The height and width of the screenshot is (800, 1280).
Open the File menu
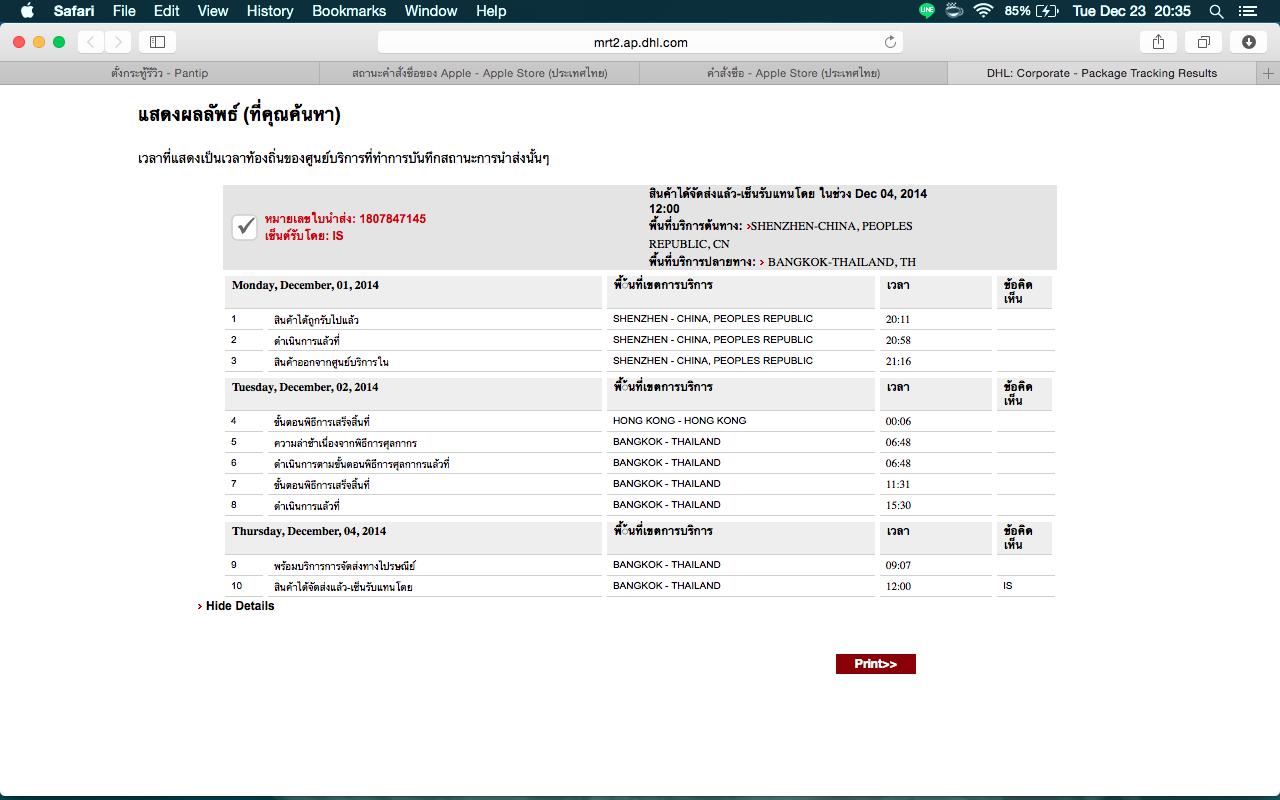coord(124,11)
